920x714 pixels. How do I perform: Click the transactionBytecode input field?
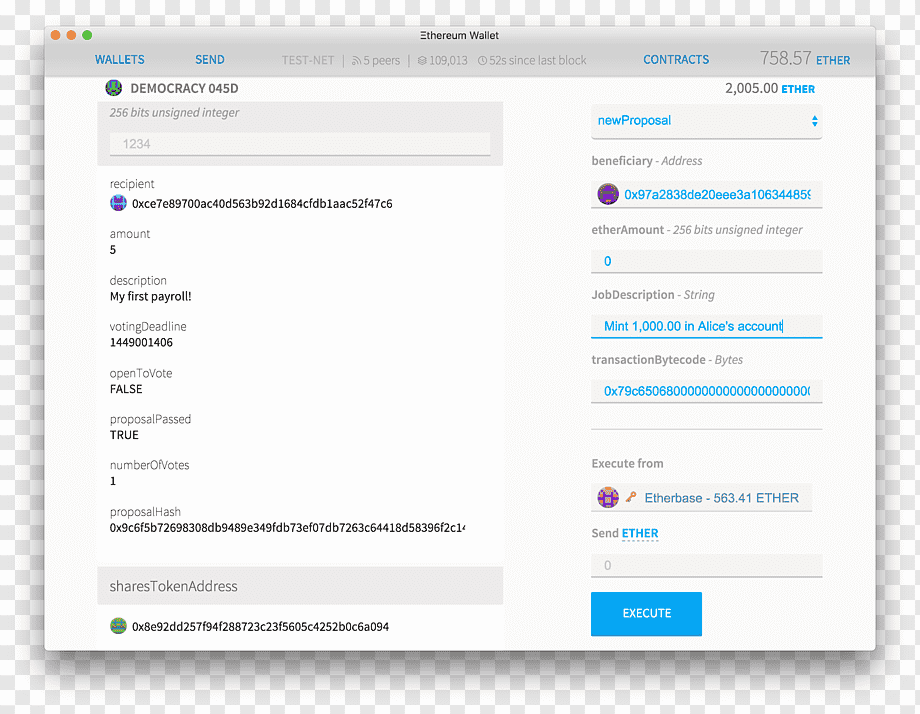click(706, 391)
